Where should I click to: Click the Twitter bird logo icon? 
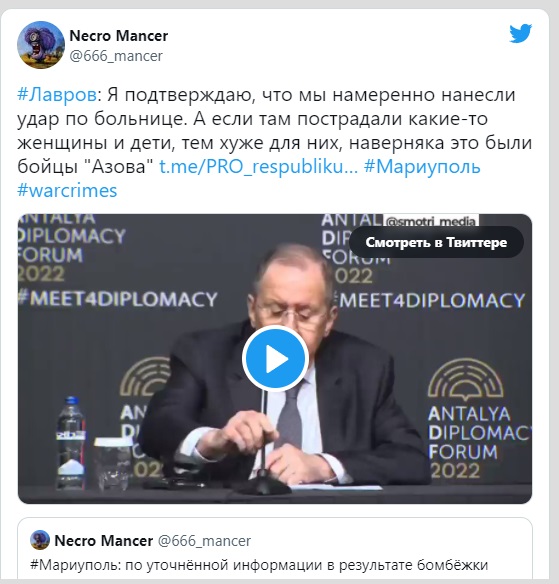[520, 34]
